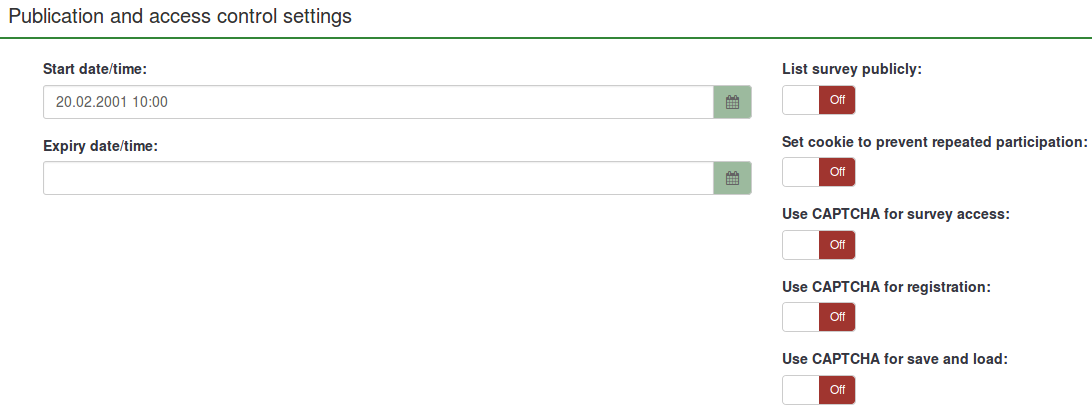The height and width of the screenshot is (410, 1092).
Task: Click red Off half of save and load switch
Action: click(837, 389)
